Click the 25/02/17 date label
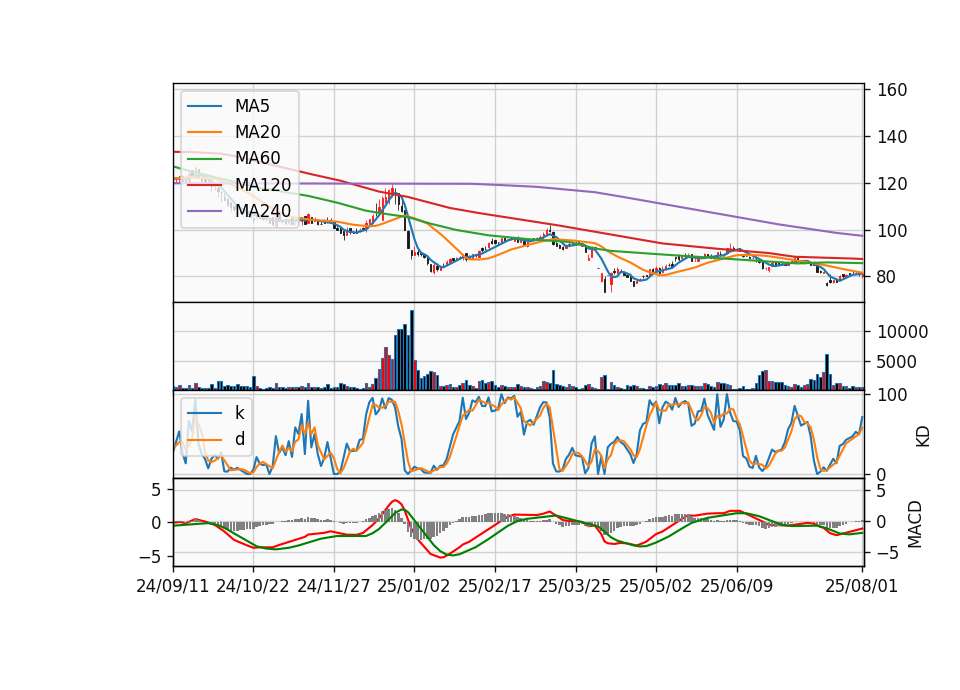 point(495,586)
